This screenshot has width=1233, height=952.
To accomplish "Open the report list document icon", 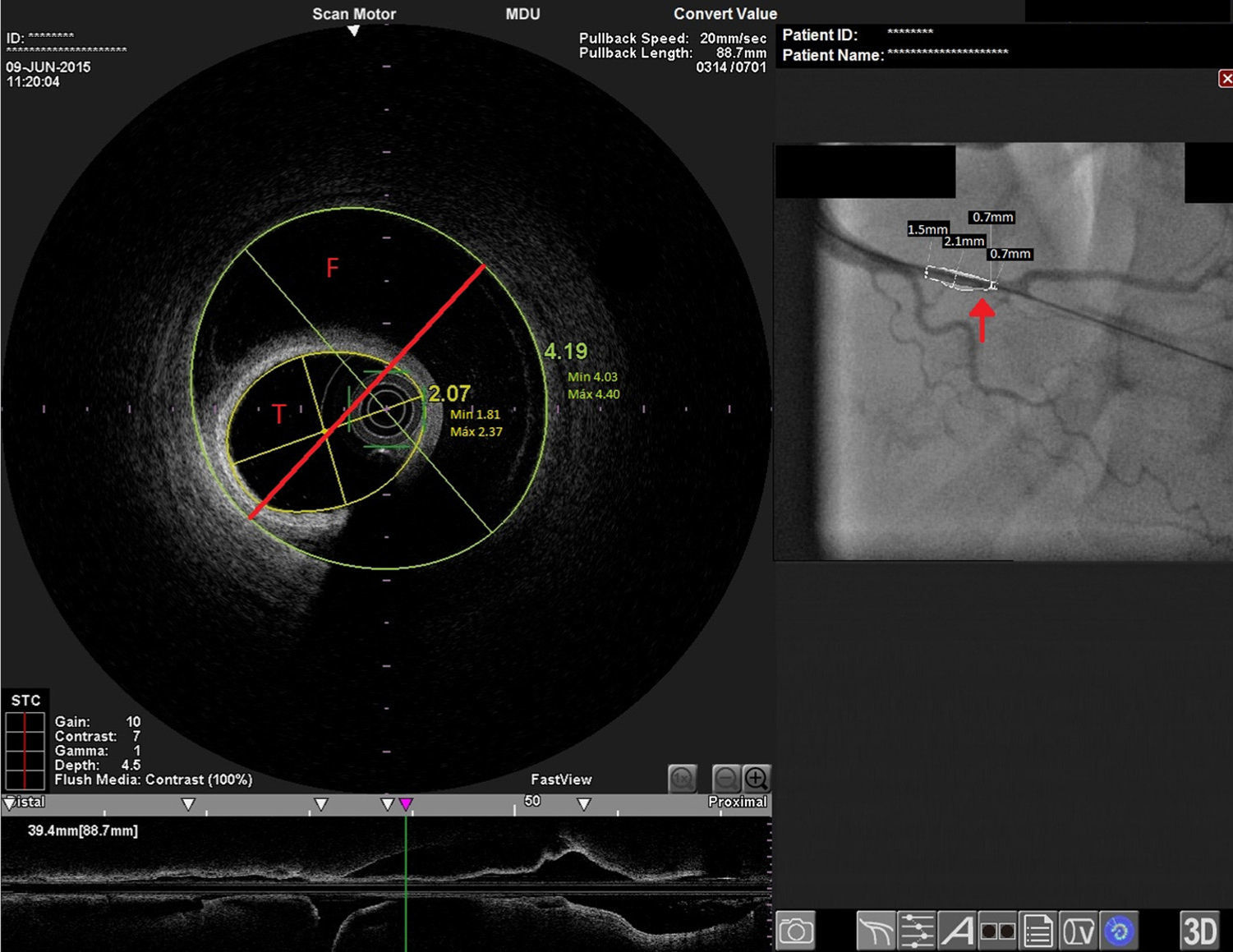I will [1037, 931].
